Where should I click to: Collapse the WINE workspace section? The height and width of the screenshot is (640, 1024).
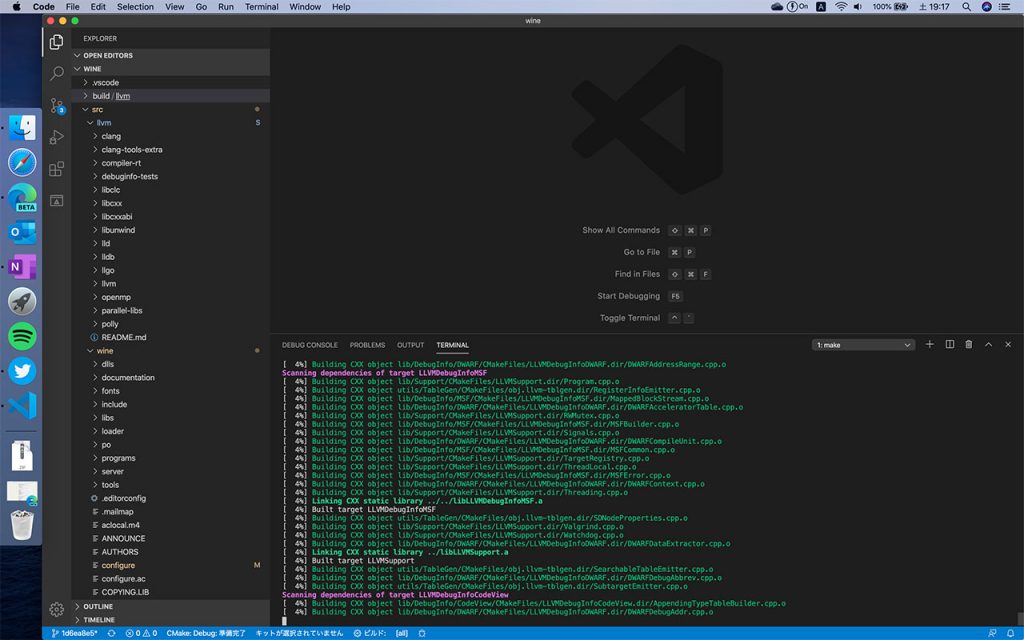pos(170,69)
